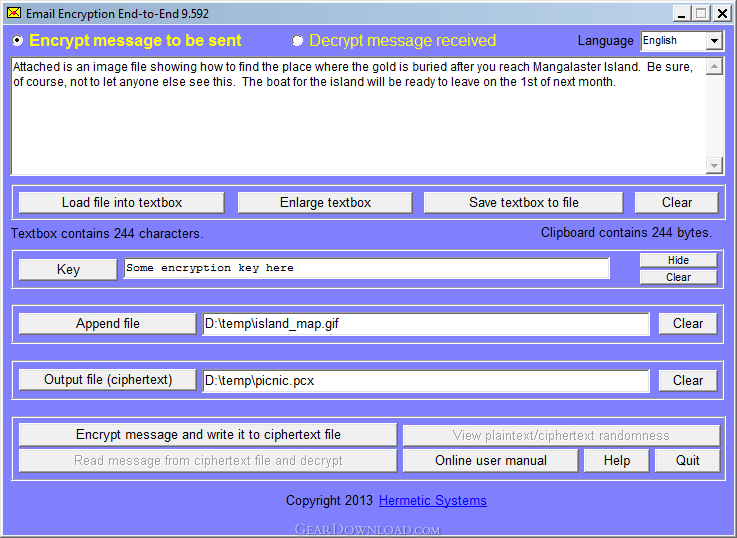Quit the application
Screen dimensions: 737x538
[x=688, y=460]
